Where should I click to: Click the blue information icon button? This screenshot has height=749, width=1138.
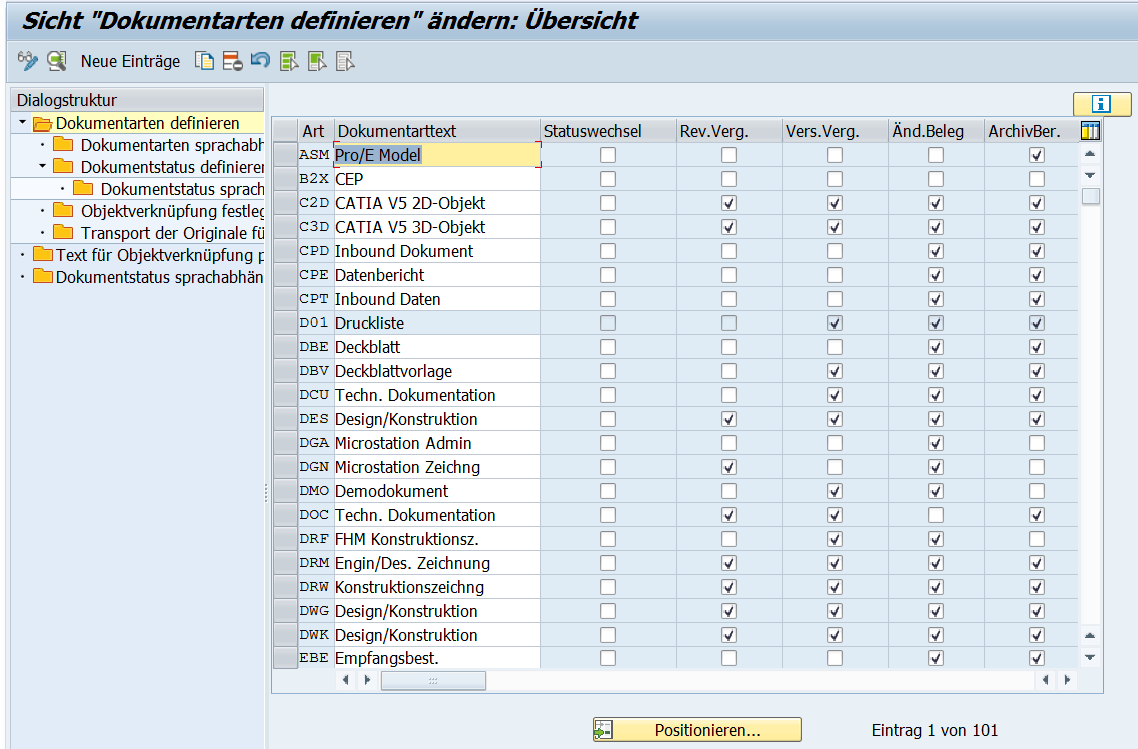pos(1102,104)
